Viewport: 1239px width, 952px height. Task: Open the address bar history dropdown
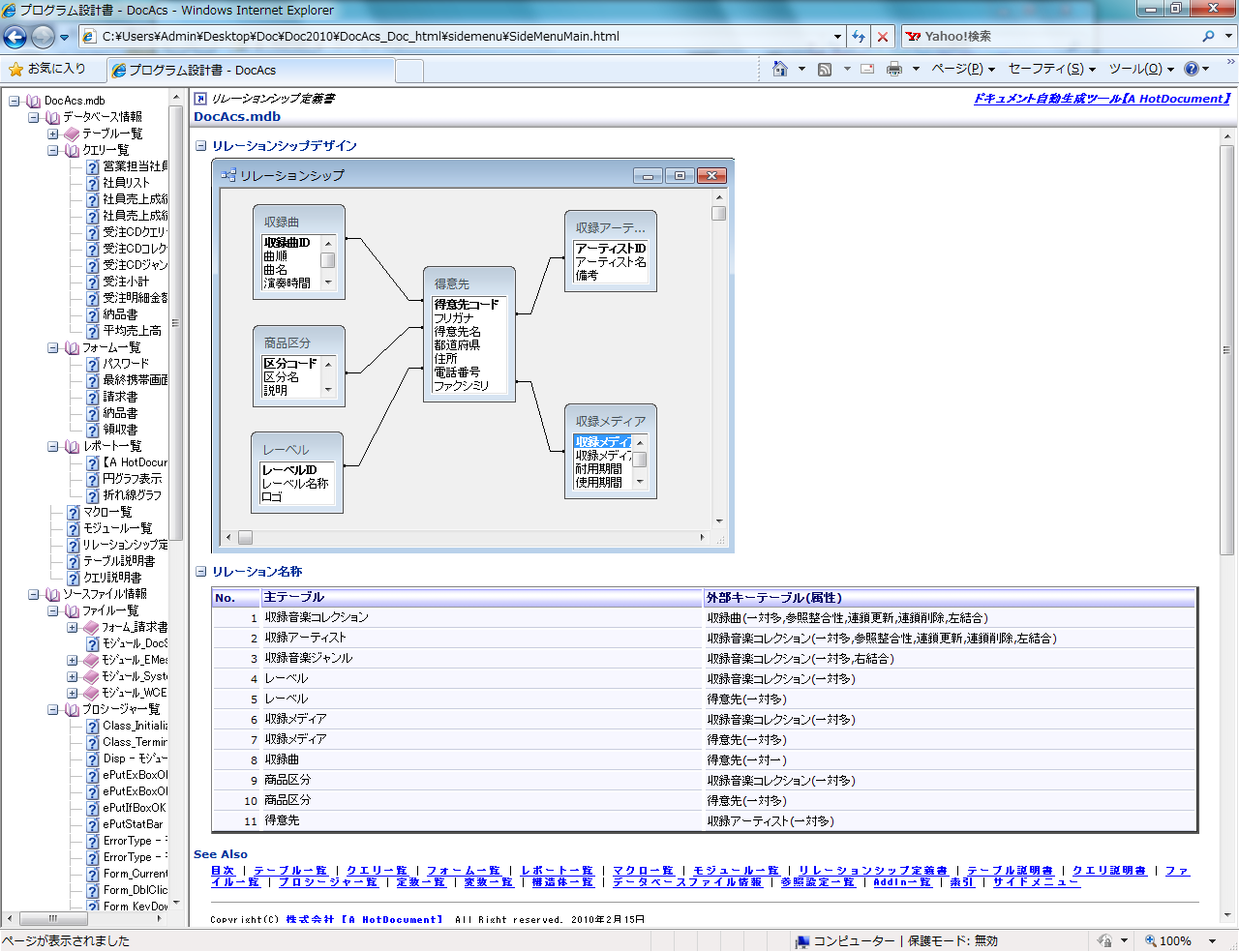[x=837, y=37]
